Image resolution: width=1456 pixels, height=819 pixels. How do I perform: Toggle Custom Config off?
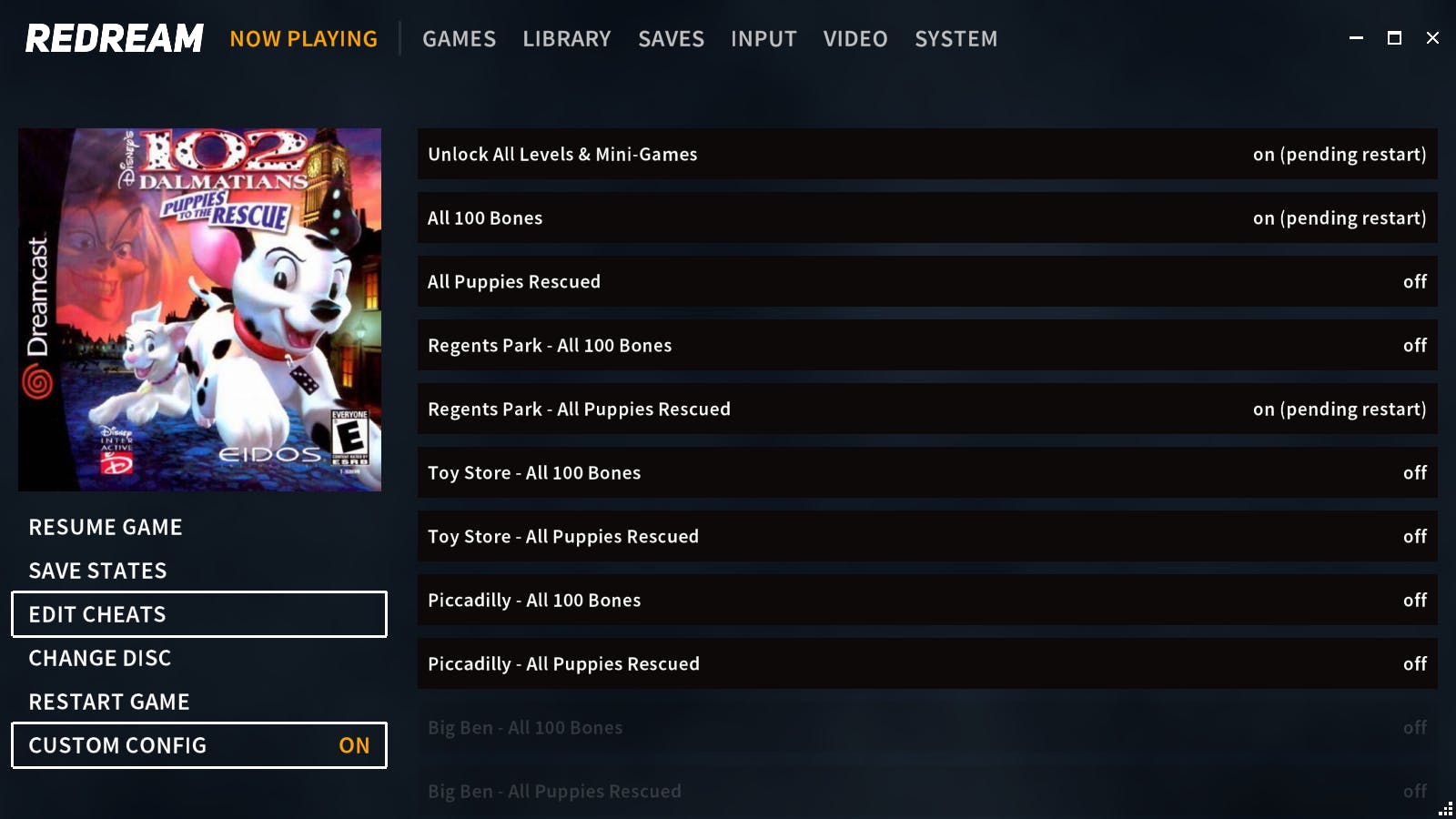pyautogui.click(x=199, y=745)
